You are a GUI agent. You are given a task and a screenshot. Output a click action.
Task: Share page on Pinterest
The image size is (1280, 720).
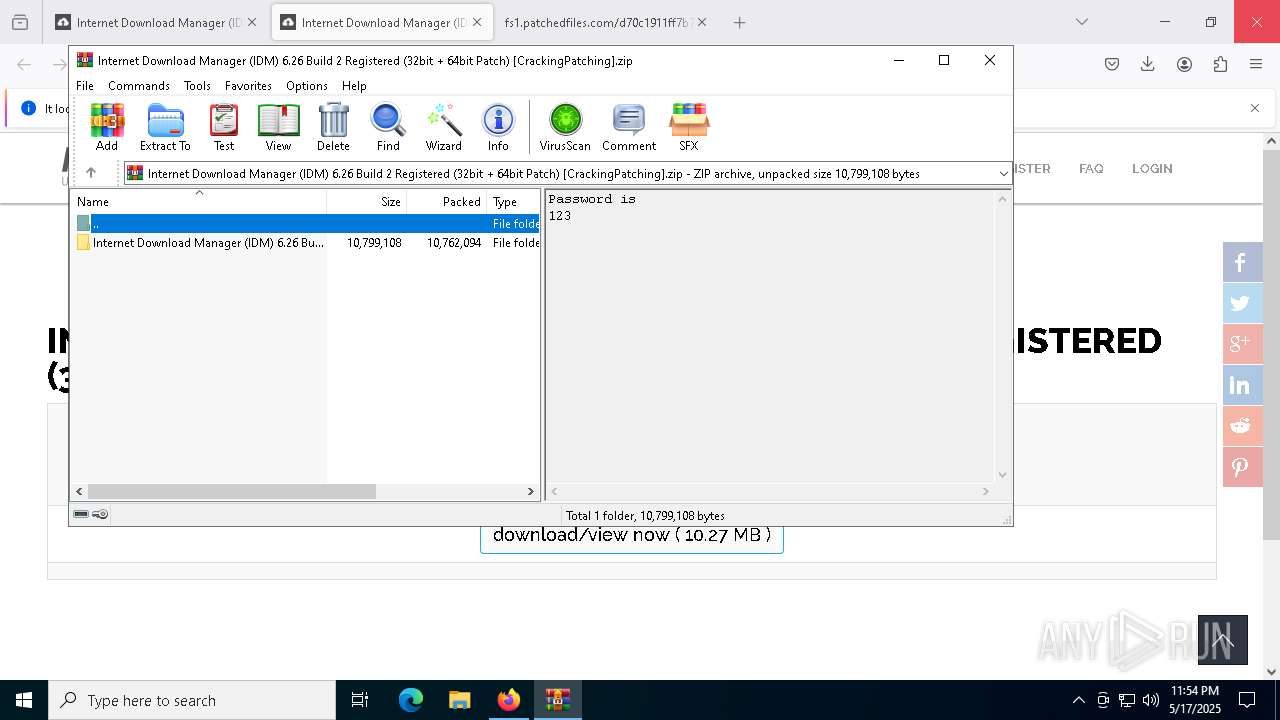[1241, 467]
